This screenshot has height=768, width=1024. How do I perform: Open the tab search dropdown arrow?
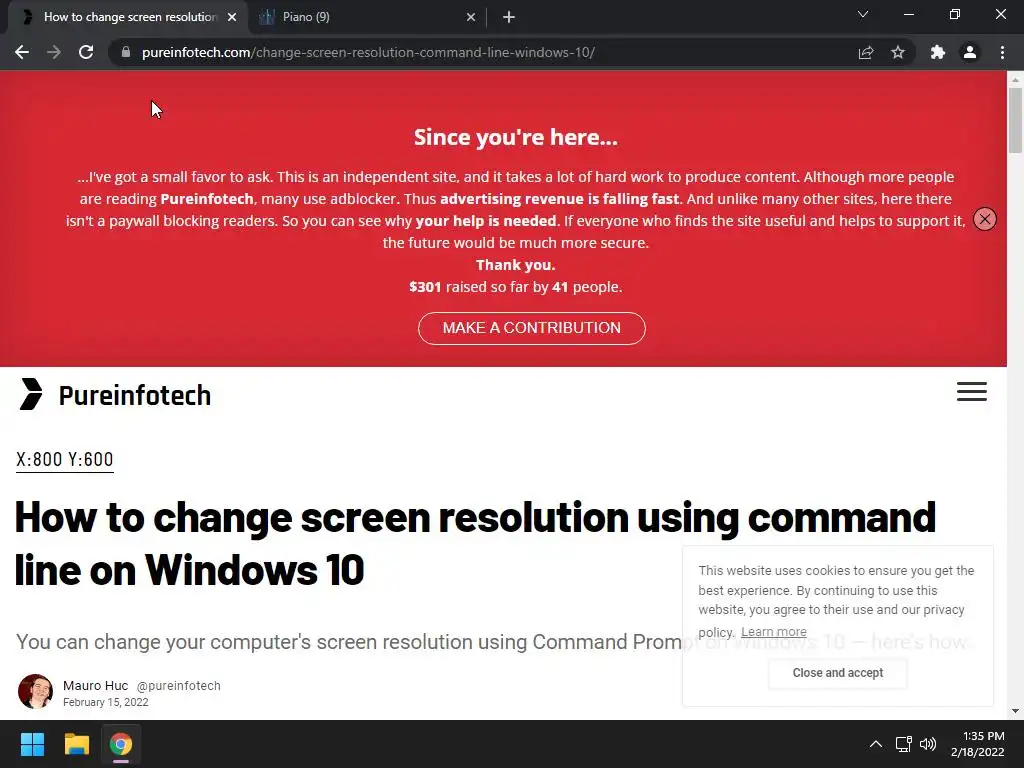(x=863, y=14)
